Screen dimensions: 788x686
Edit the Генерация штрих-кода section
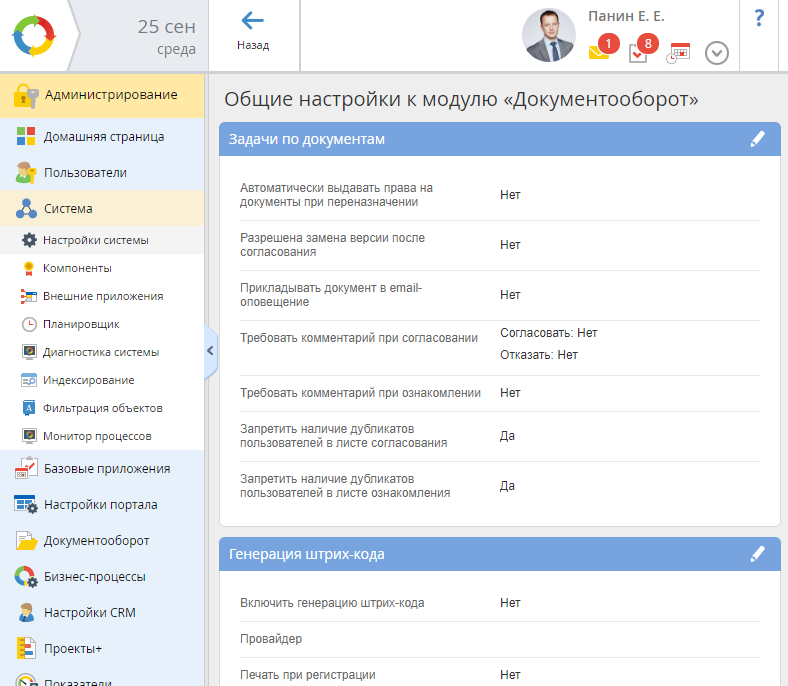[x=757, y=553]
